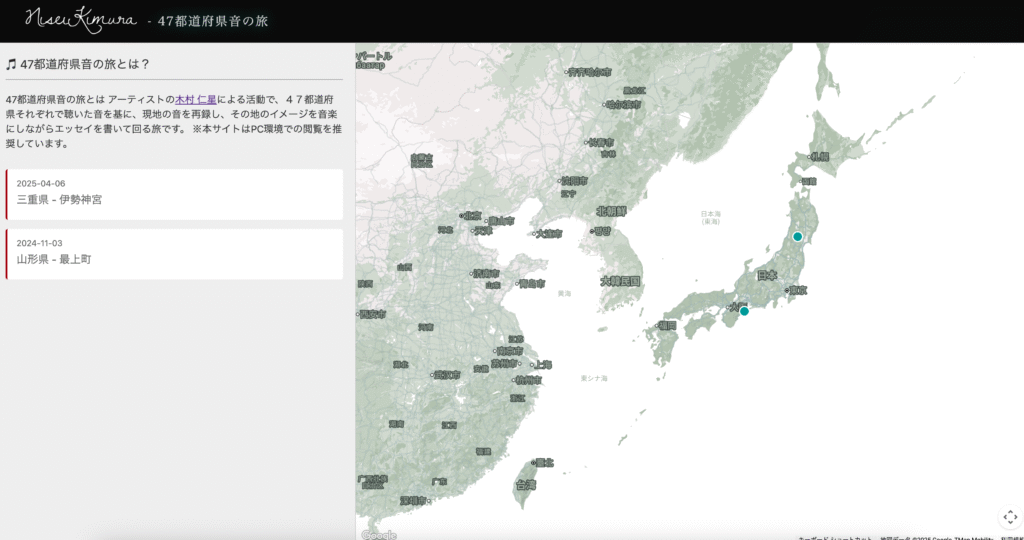Click the 台湾 label on the map

525,485
